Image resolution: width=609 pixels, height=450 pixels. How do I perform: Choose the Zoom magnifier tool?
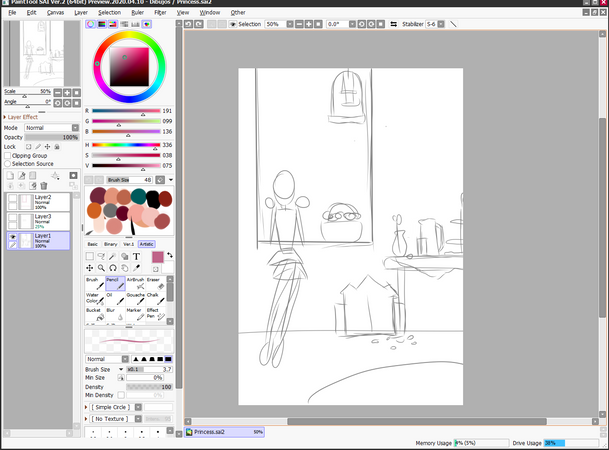pyautogui.click(x=101, y=268)
